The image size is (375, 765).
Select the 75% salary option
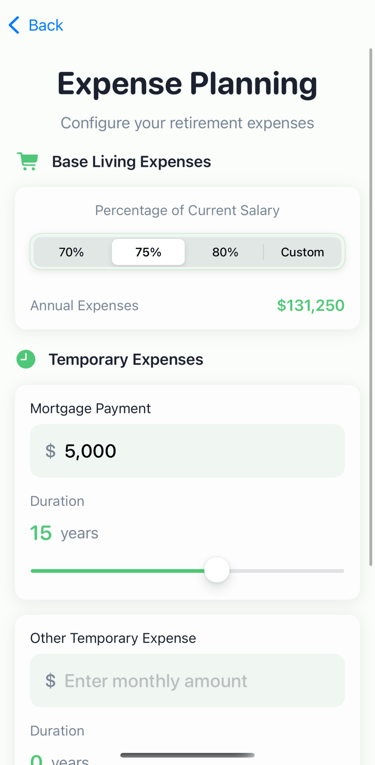[x=148, y=252]
